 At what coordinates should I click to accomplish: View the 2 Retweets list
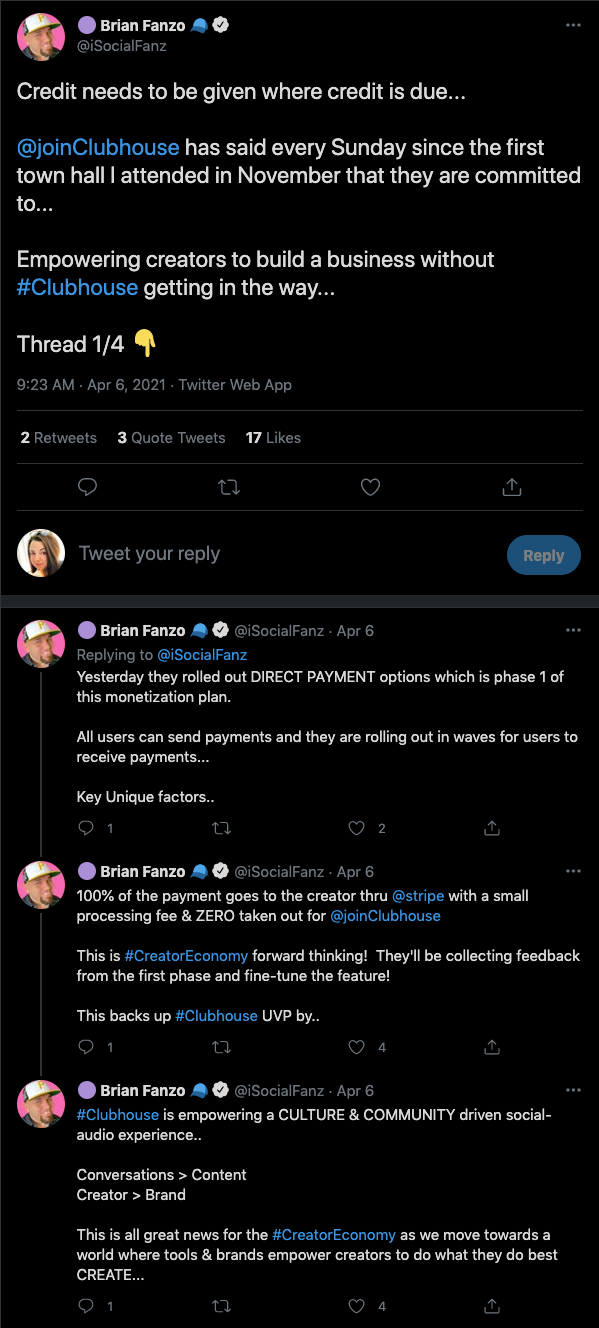pos(57,437)
